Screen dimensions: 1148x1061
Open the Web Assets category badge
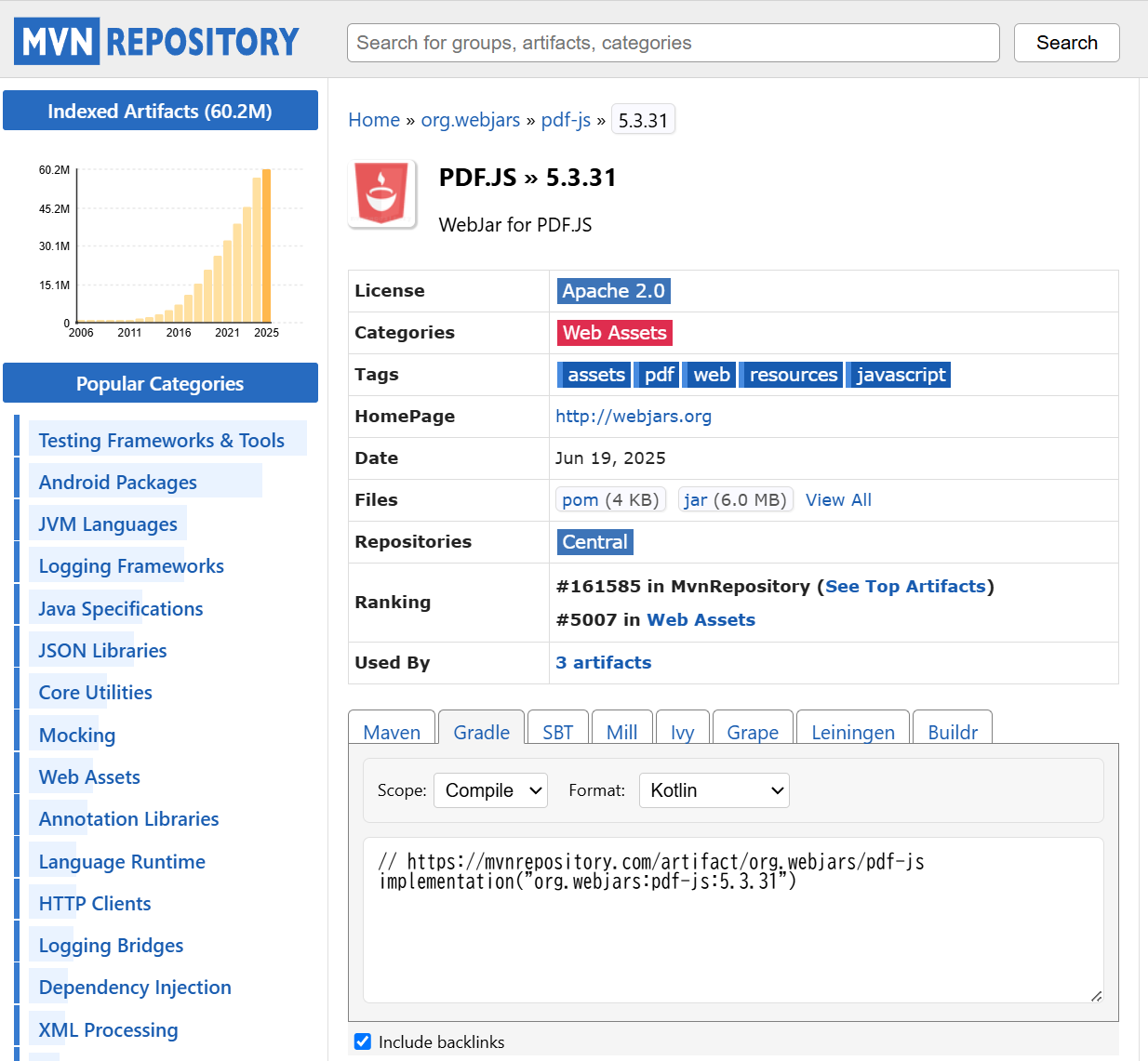[614, 333]
